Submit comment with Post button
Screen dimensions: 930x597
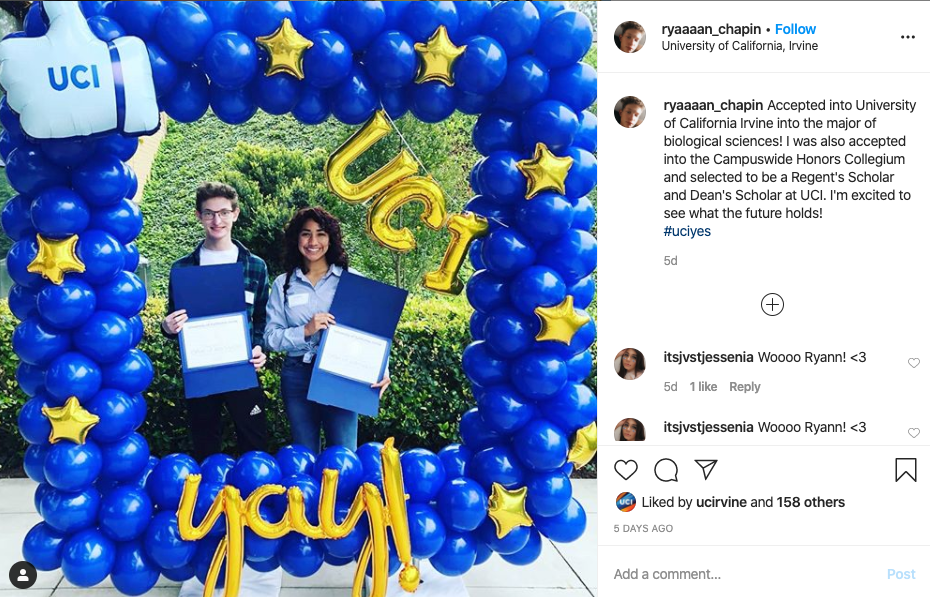(x=901, y=574)
